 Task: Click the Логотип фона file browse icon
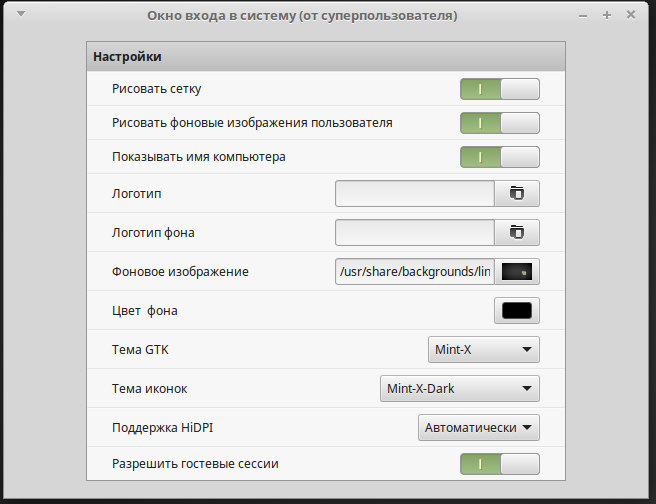(x=517, y=232)
